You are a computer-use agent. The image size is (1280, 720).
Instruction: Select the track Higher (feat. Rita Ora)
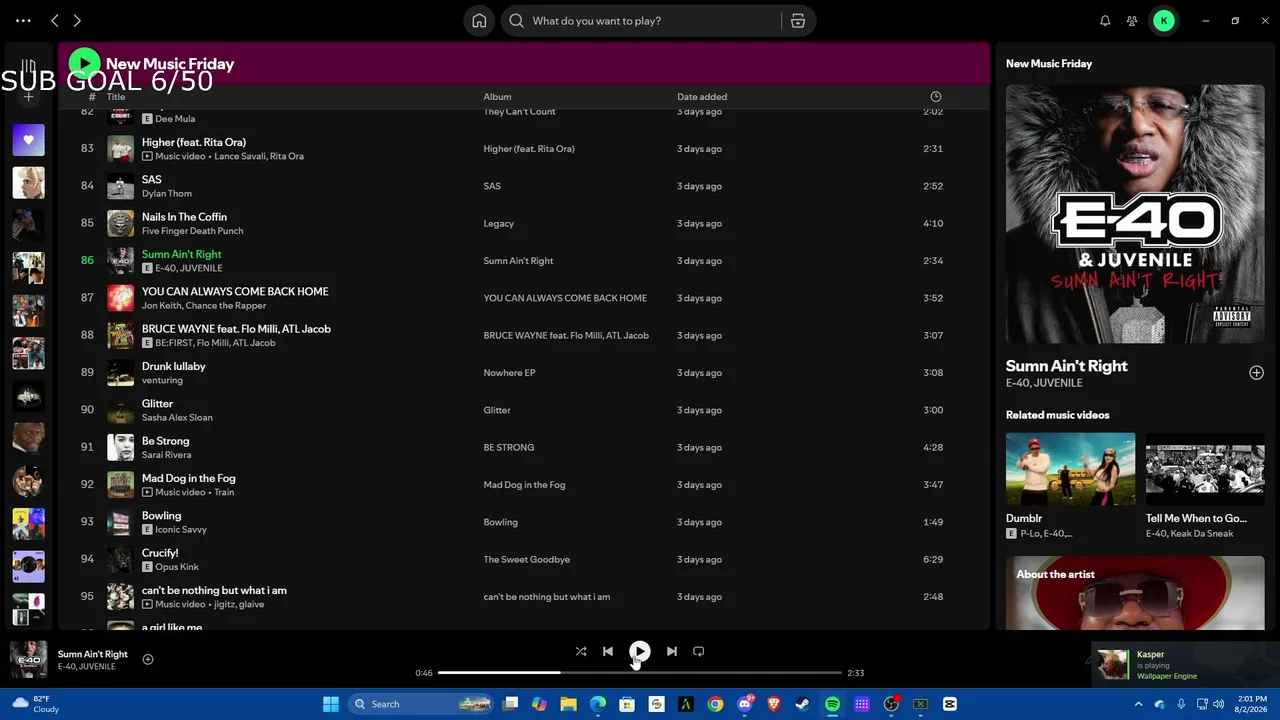(194, 142)
